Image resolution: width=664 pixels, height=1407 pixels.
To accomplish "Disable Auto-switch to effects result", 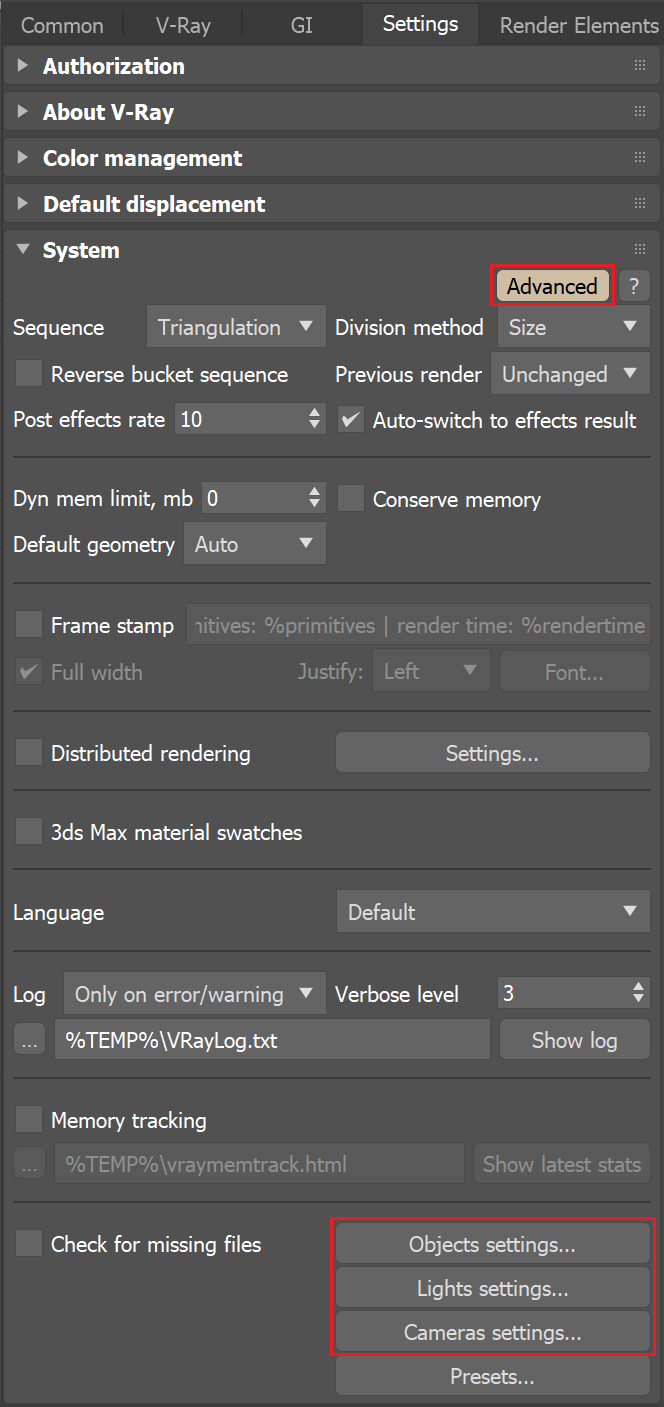I will click(352, 420).
